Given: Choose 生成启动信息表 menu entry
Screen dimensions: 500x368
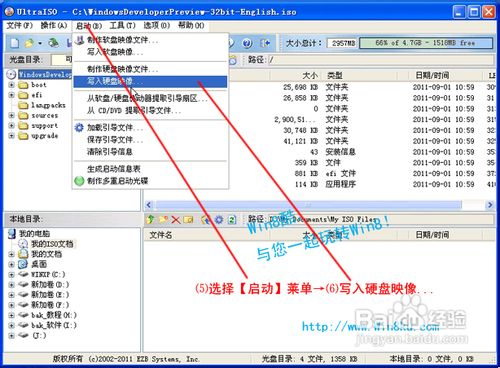Looking at the screenshot, I should 150,169.
